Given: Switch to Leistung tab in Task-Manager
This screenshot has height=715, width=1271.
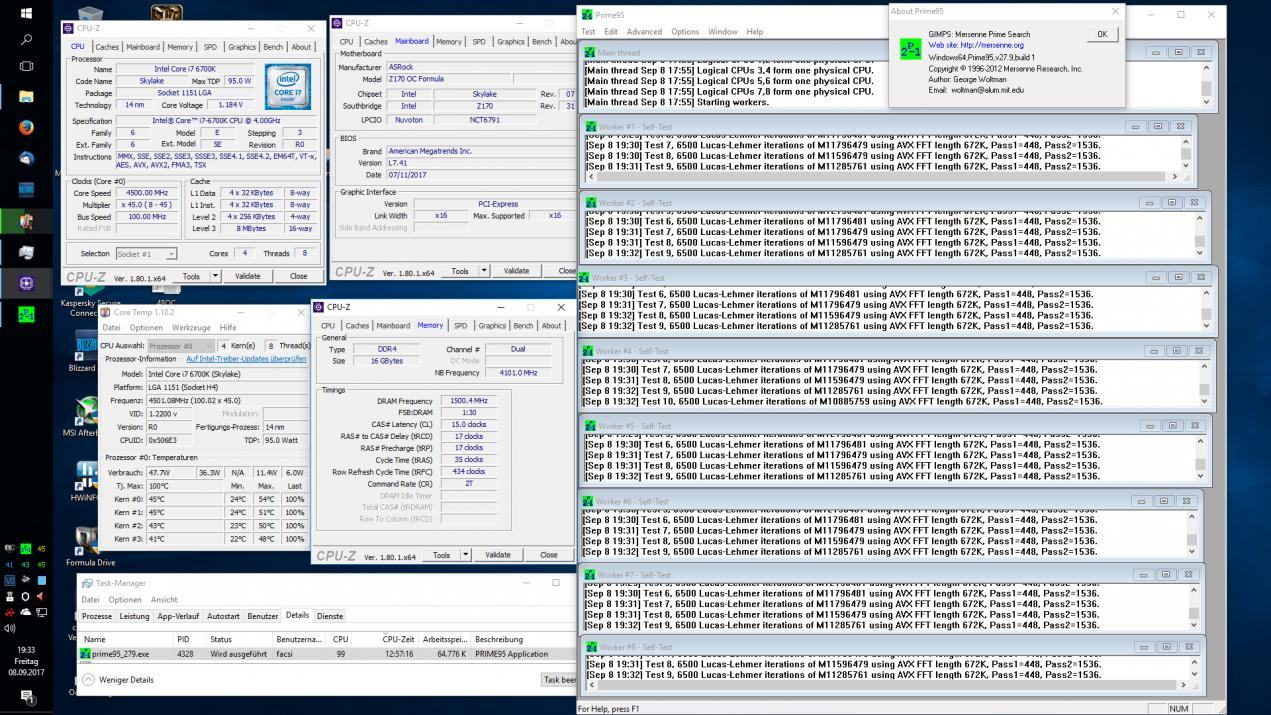Looking at the screenshot, I should [x=134, y=616].
